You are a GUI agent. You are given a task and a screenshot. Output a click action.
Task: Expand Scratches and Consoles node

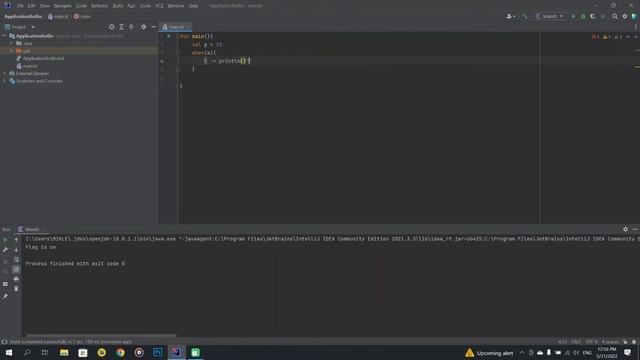click(x=4, y=81)
